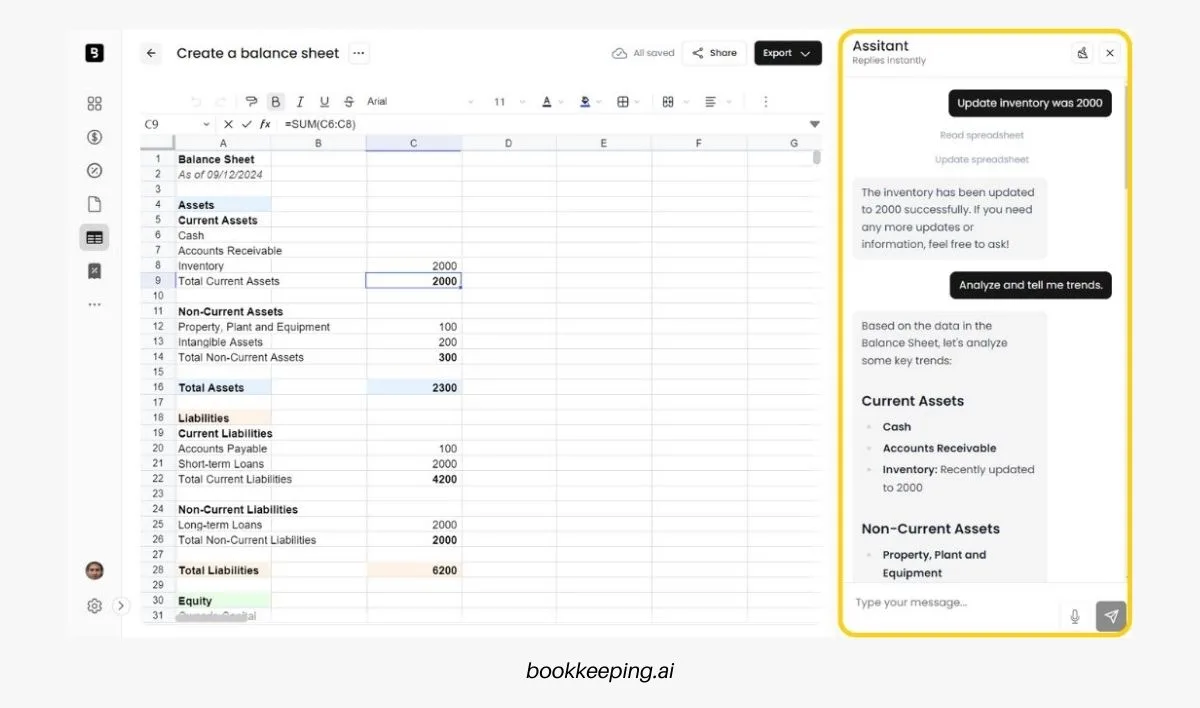The height and width of the screenshot is (708, 1200).
Task: Click the send message arrow button
Action: 1111,616
